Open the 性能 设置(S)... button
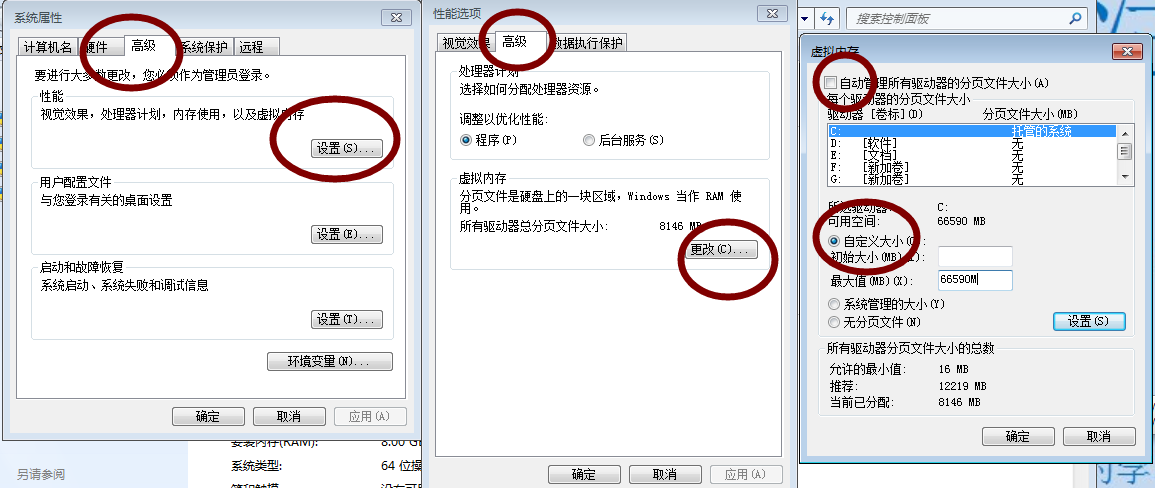This screenshot has height=488, width=1155. [x=347, y=148]
